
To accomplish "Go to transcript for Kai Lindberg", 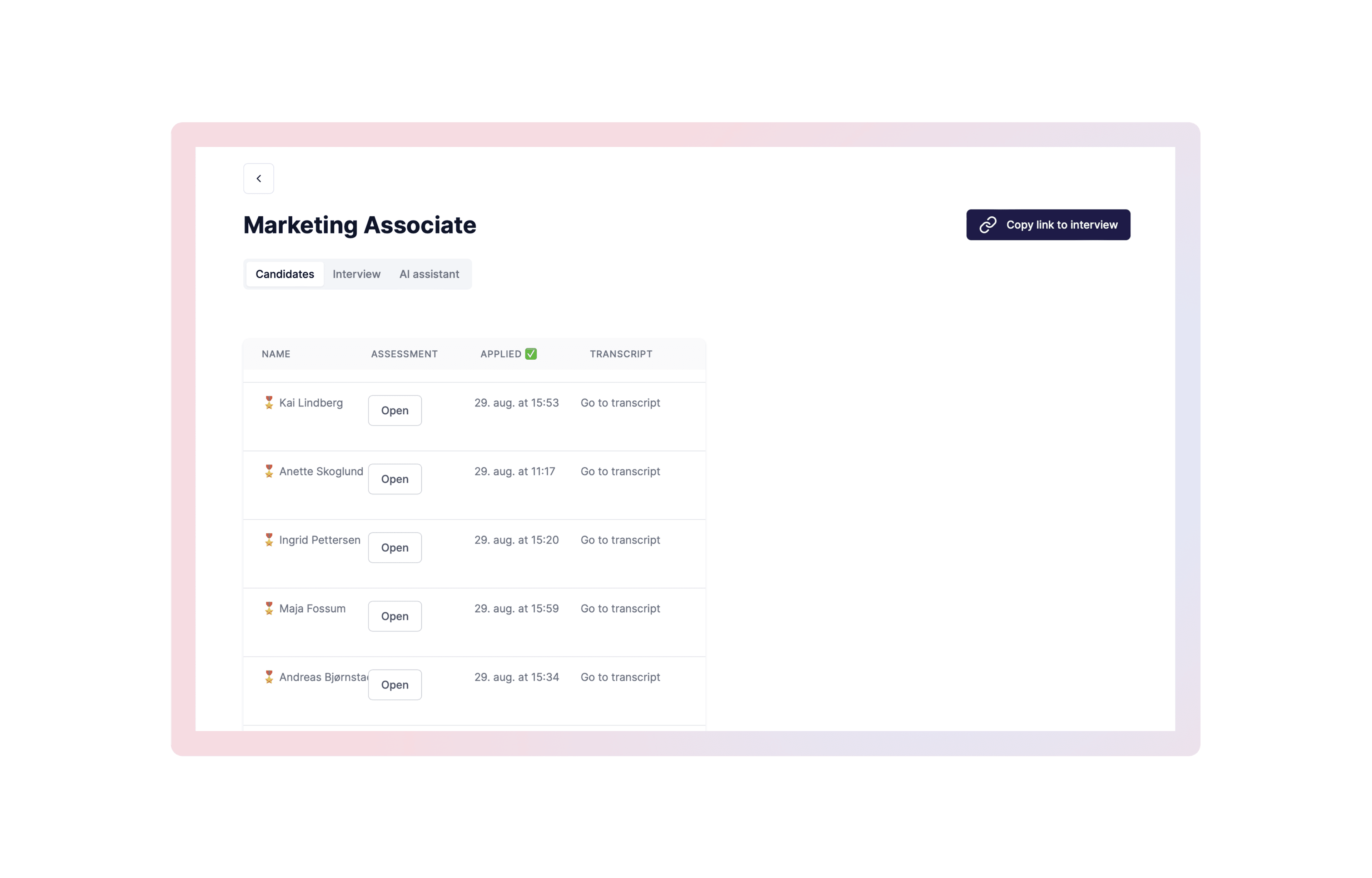I will click(620, 403).
